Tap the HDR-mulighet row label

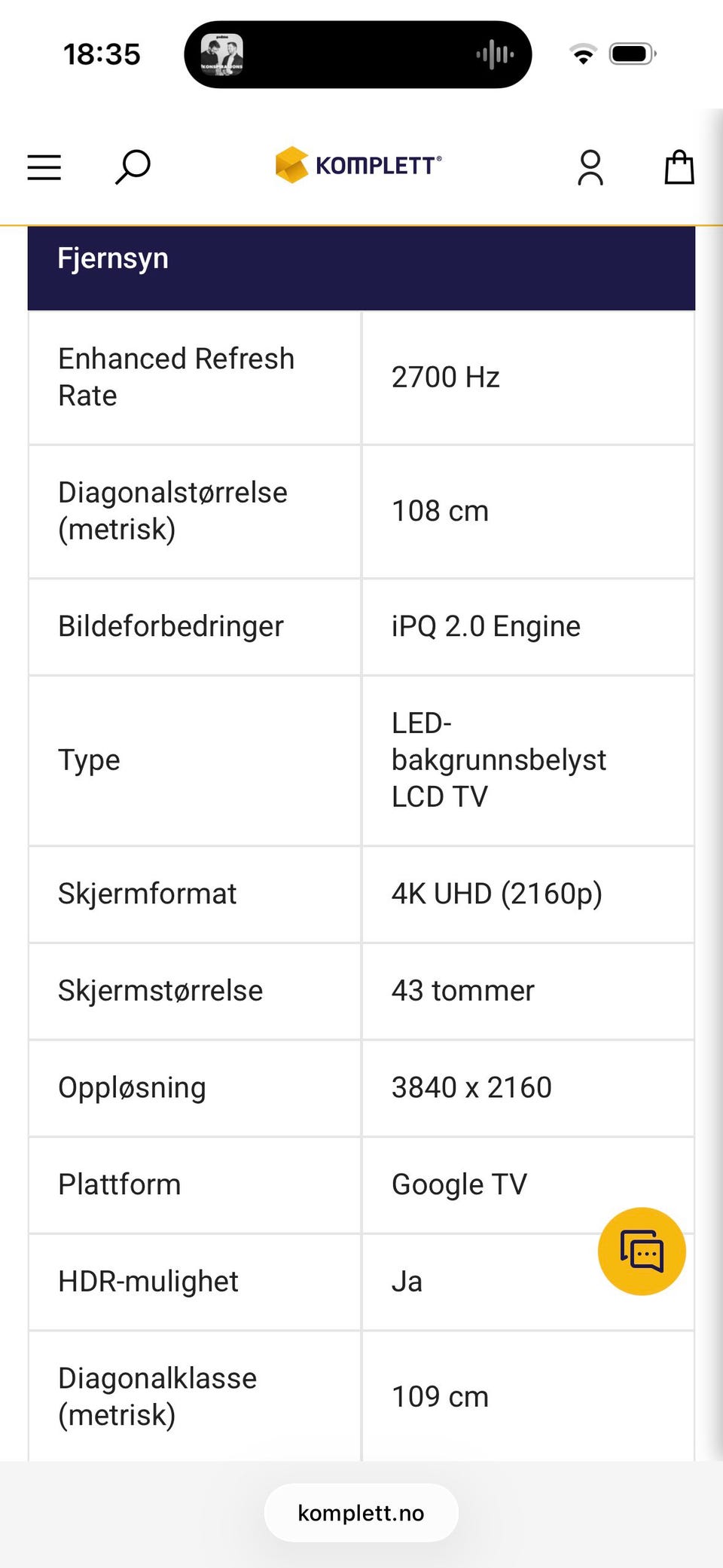[x=148, y=1282]
